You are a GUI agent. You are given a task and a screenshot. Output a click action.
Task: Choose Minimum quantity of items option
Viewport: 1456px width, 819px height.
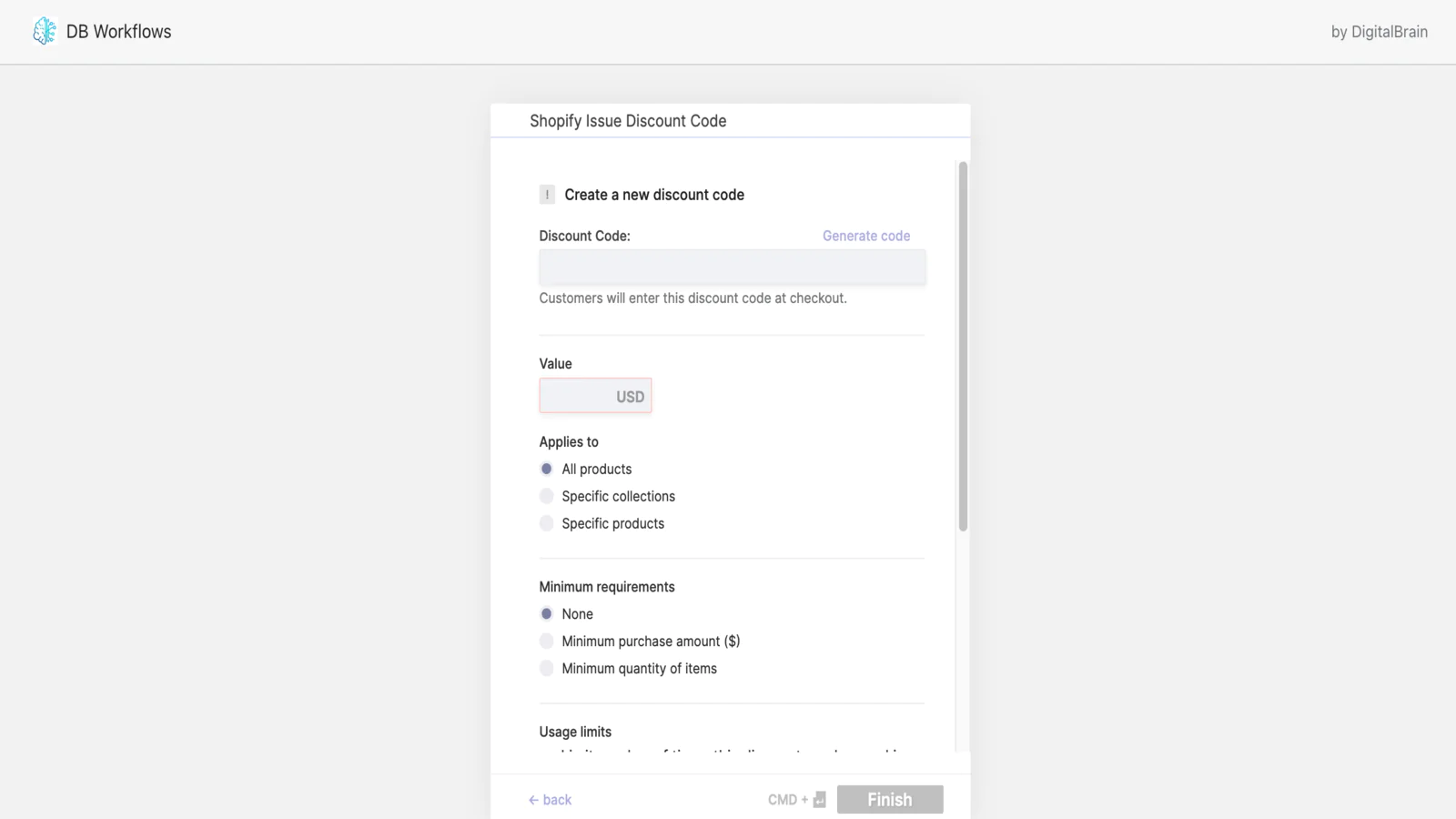546,669
